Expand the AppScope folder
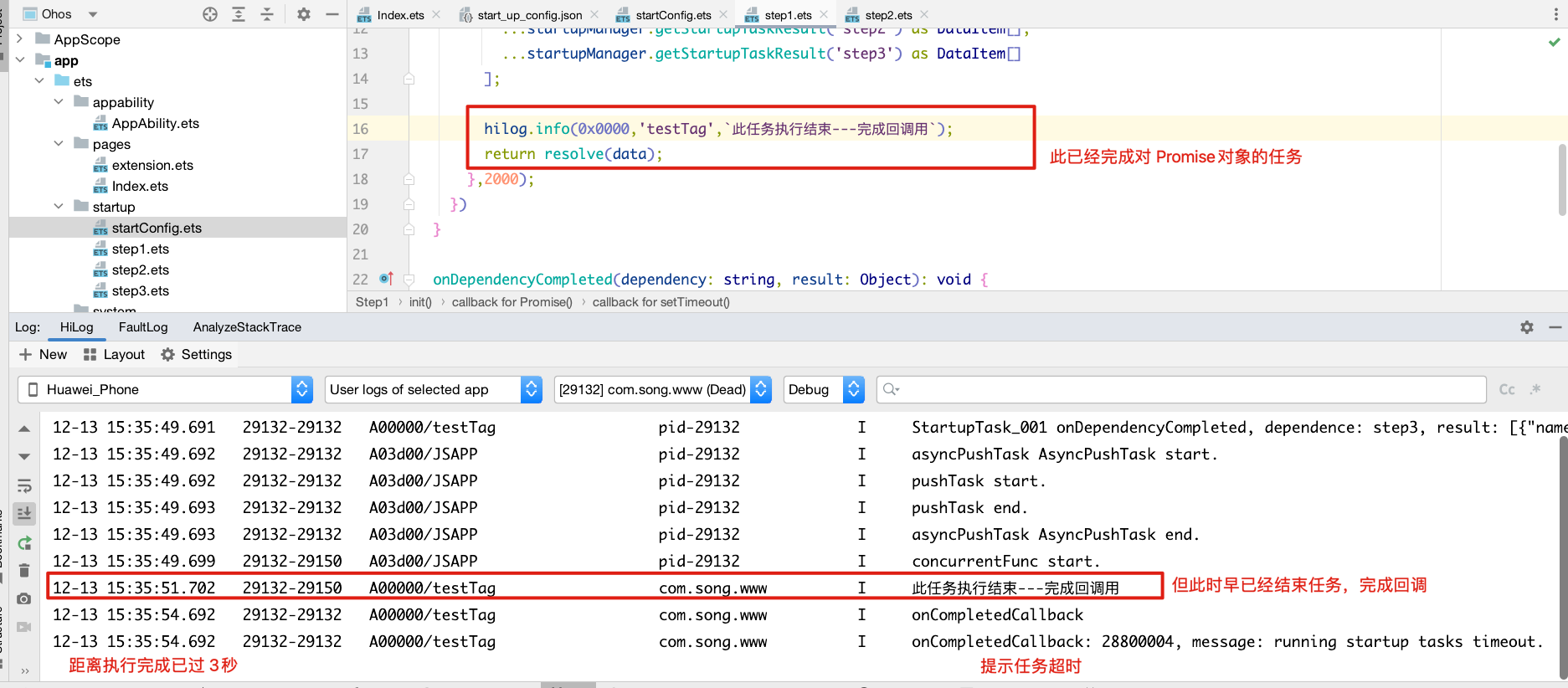 (x=19, y=39)
